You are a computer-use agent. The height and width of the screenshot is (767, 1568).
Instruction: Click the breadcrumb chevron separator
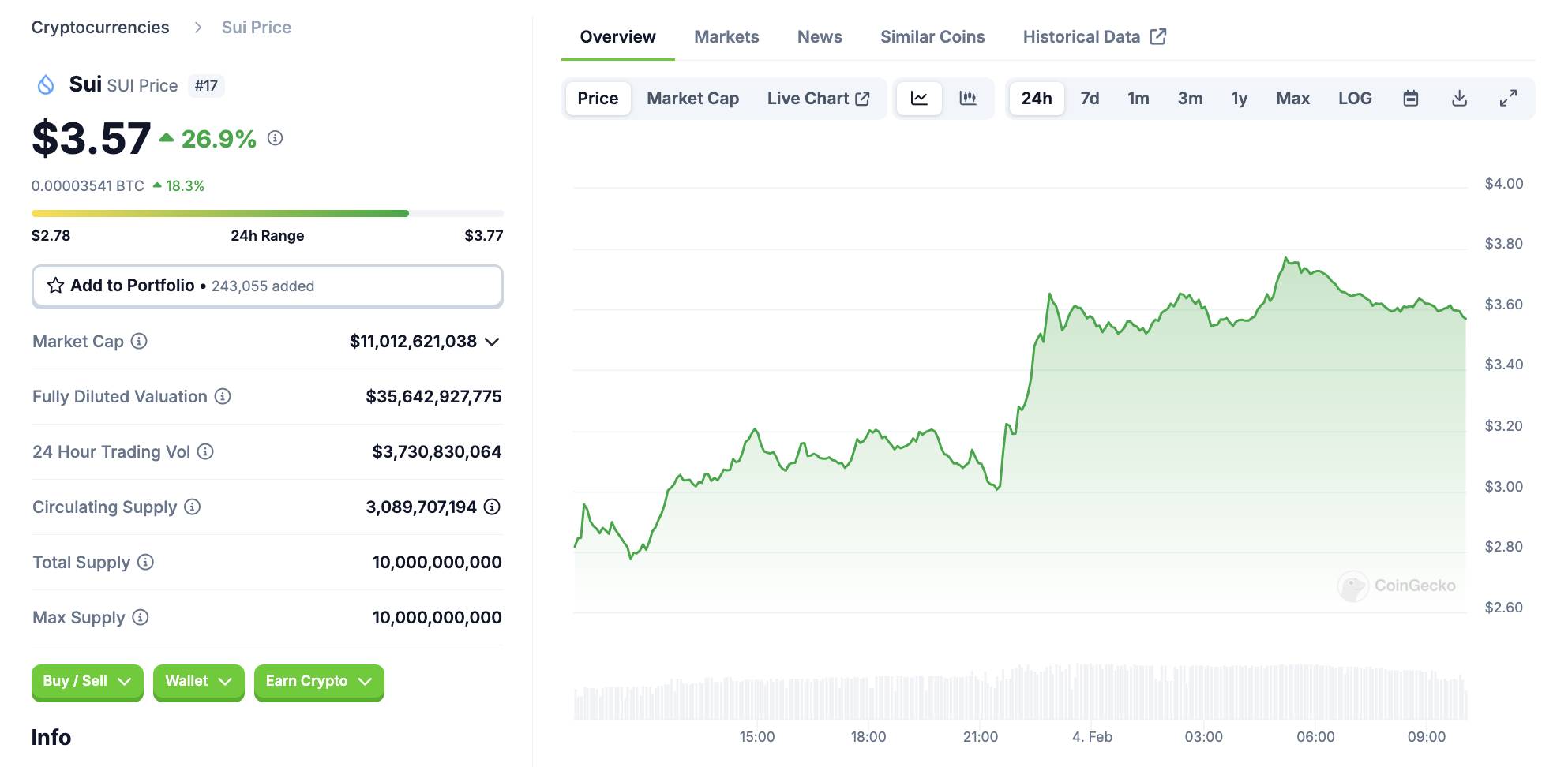click(x=198, y=28)
